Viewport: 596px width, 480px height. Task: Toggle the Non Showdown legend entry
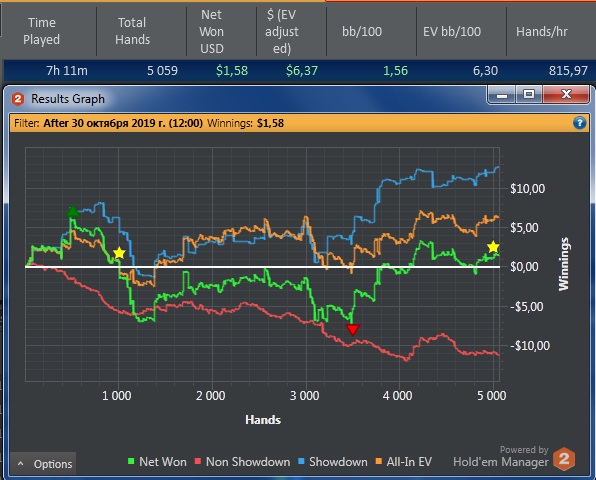(x=242, y=462)
